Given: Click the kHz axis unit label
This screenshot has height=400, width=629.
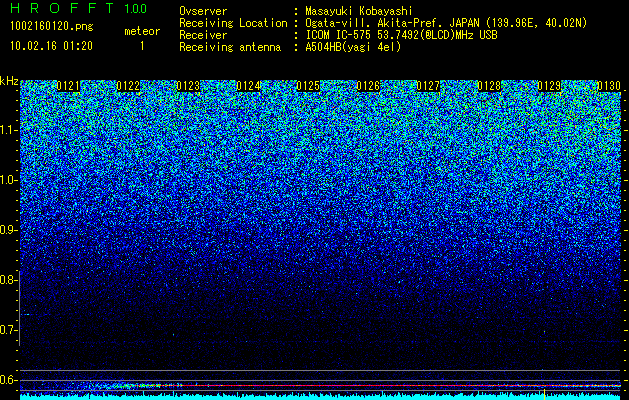Looking at the screenshot, I should (9, 81).
